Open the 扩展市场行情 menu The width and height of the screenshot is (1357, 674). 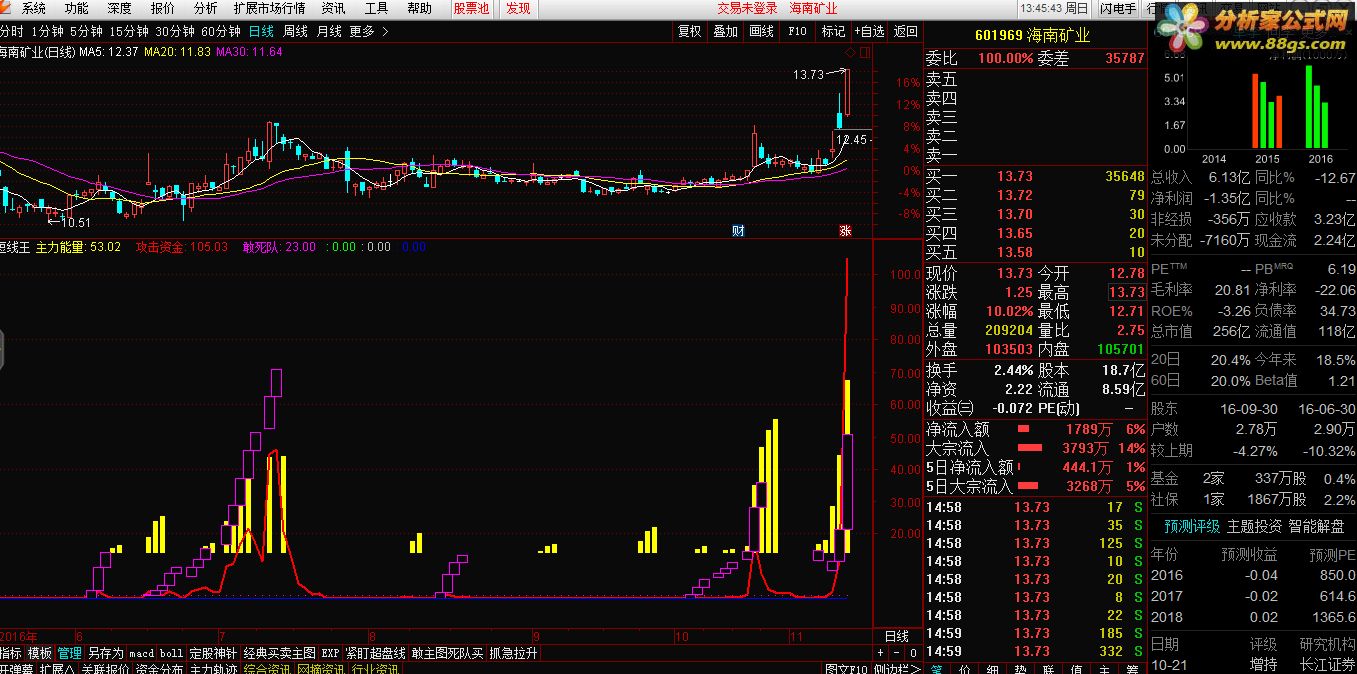(x=269, y=8)
